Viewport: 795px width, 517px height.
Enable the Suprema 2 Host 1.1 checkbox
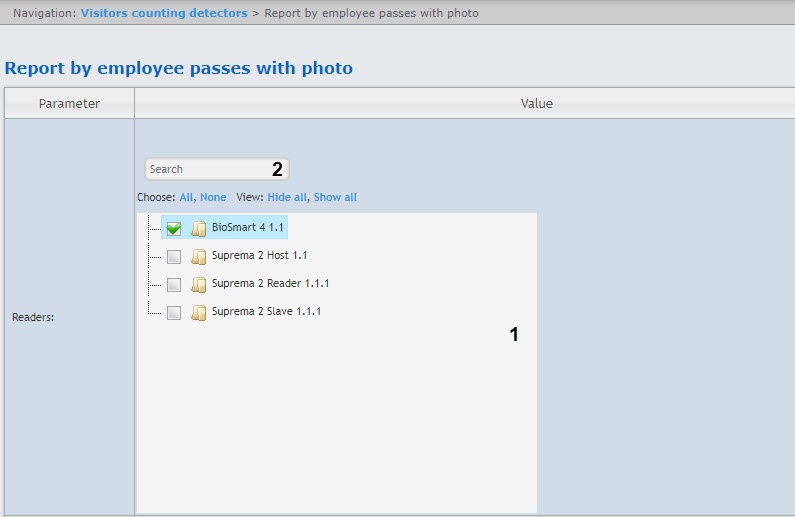pos(174,256)
